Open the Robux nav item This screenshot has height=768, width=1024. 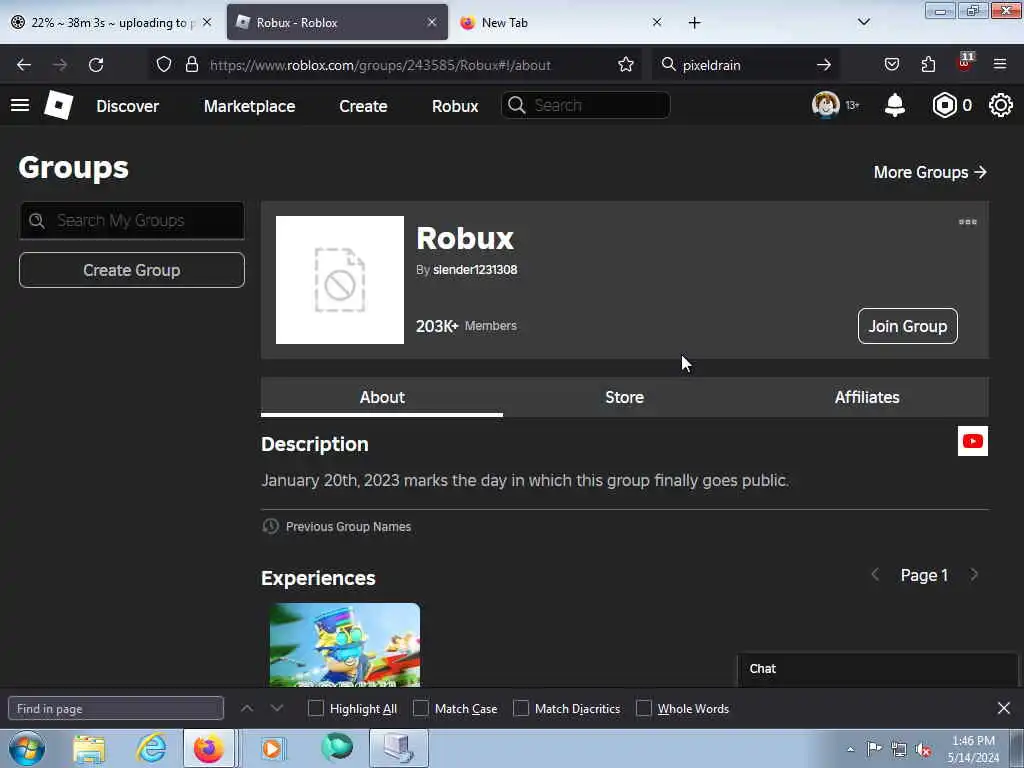(x=455, y=106)
